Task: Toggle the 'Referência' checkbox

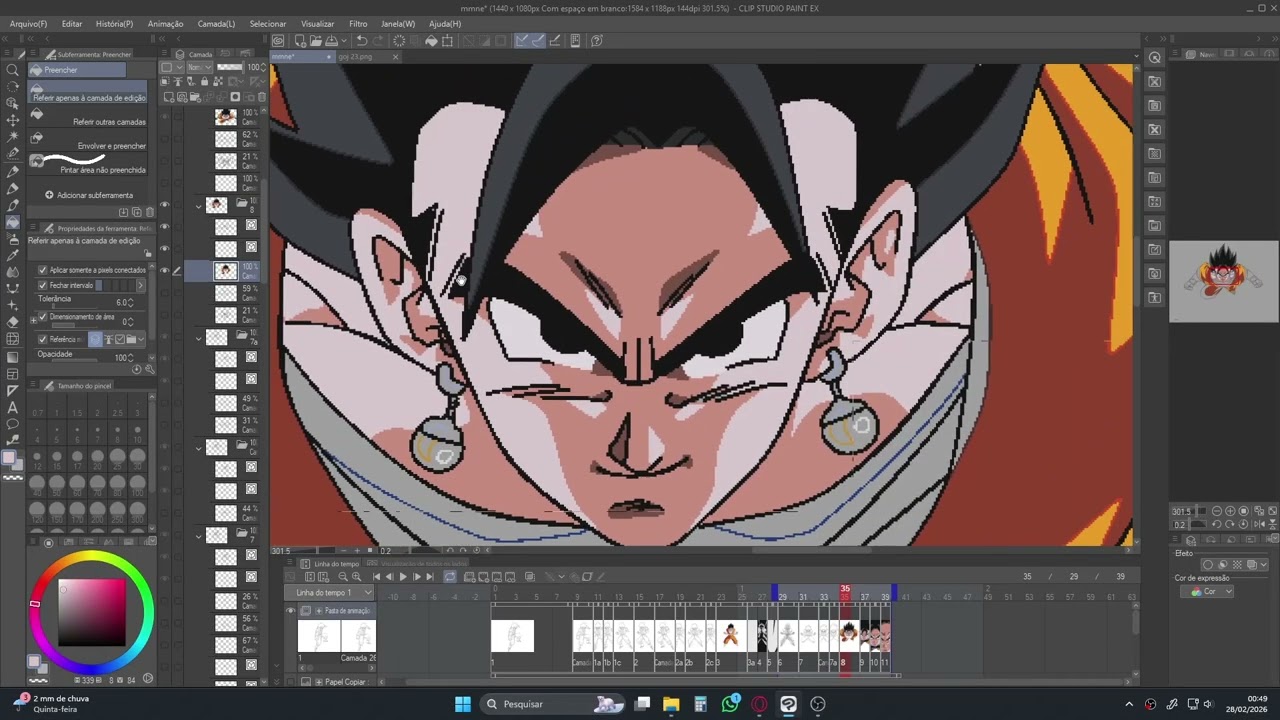Action: (42, 339)
